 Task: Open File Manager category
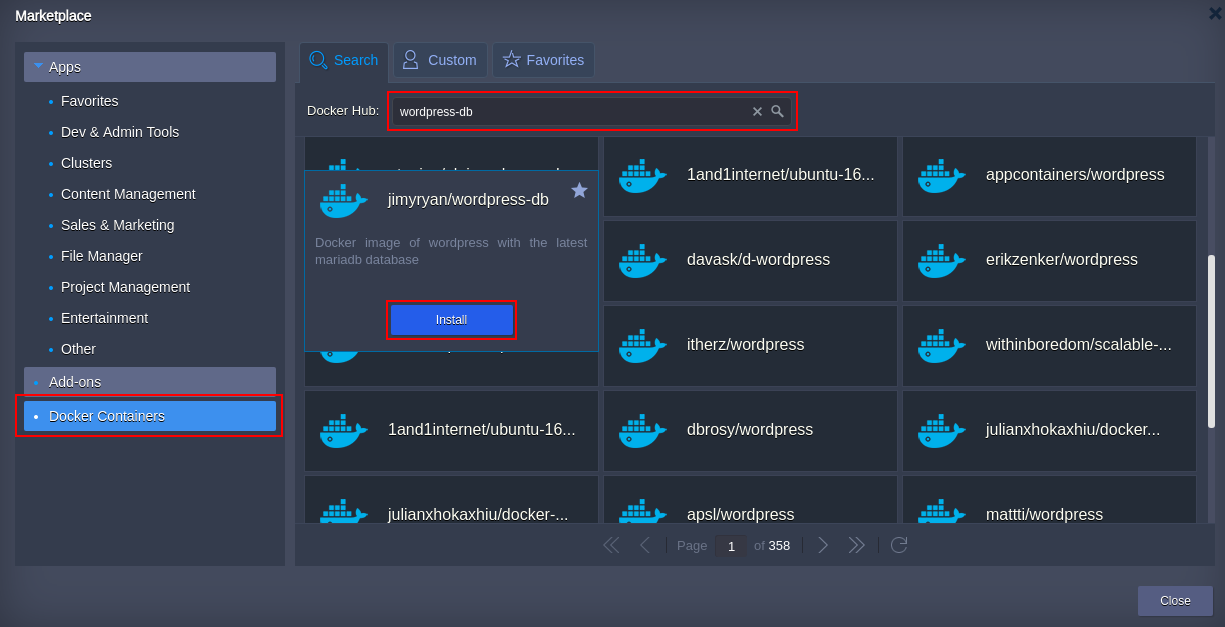coord(101,256)
